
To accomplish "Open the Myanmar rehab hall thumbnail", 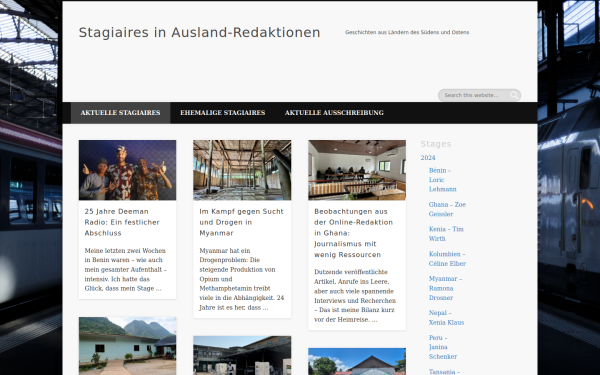I will click(242, 170).
